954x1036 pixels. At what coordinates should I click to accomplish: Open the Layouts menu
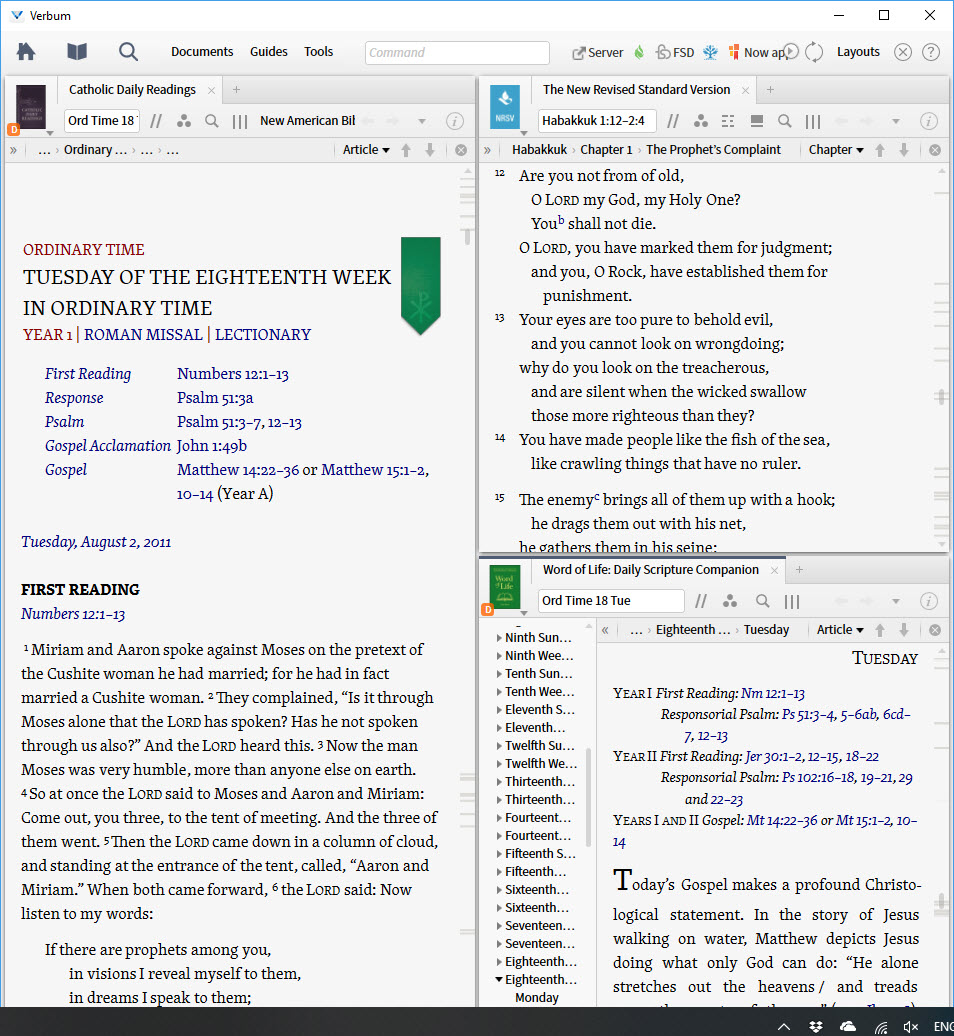pos(858,52)
